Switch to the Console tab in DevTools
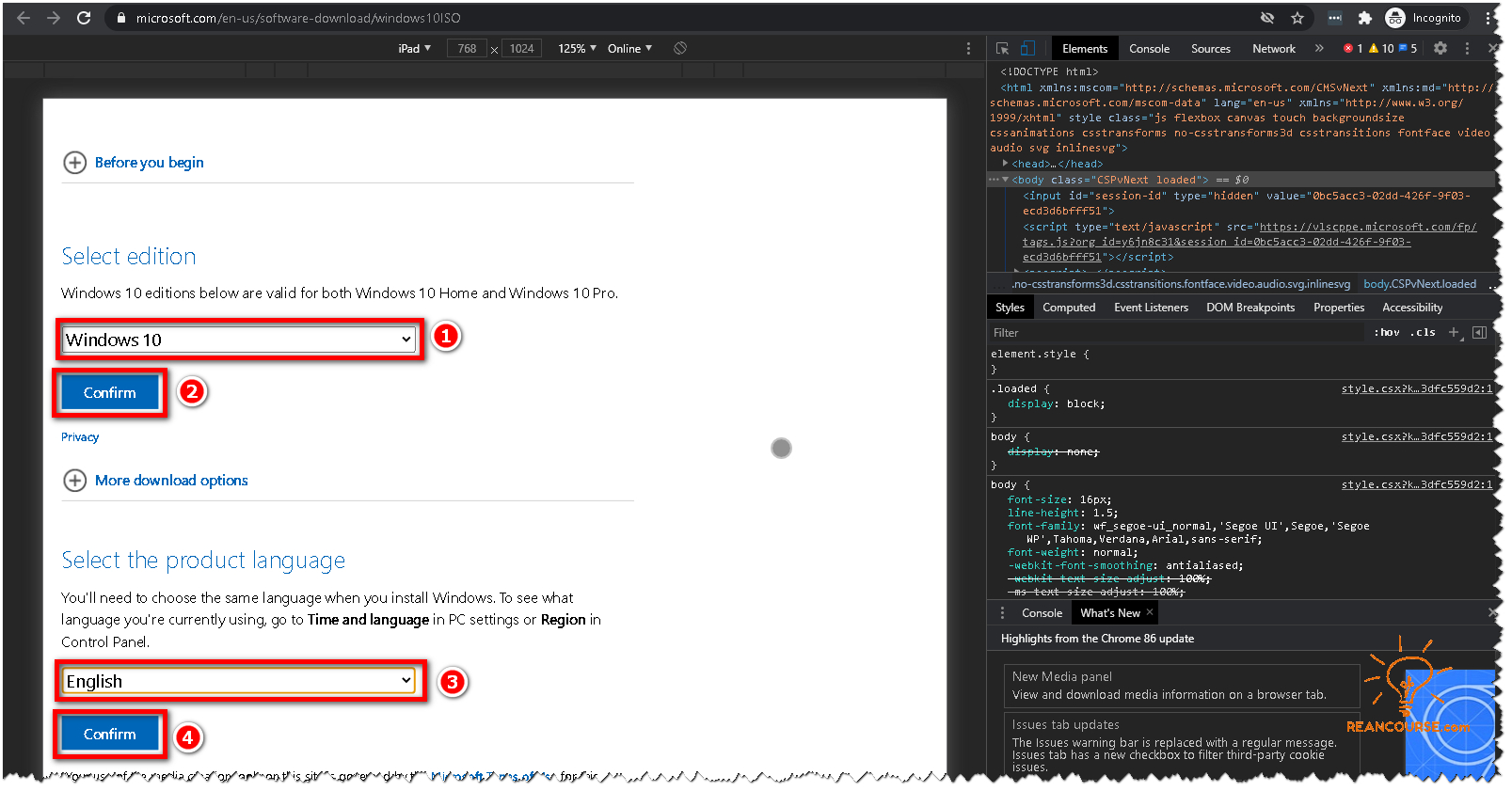 (x=1150, y=48)
